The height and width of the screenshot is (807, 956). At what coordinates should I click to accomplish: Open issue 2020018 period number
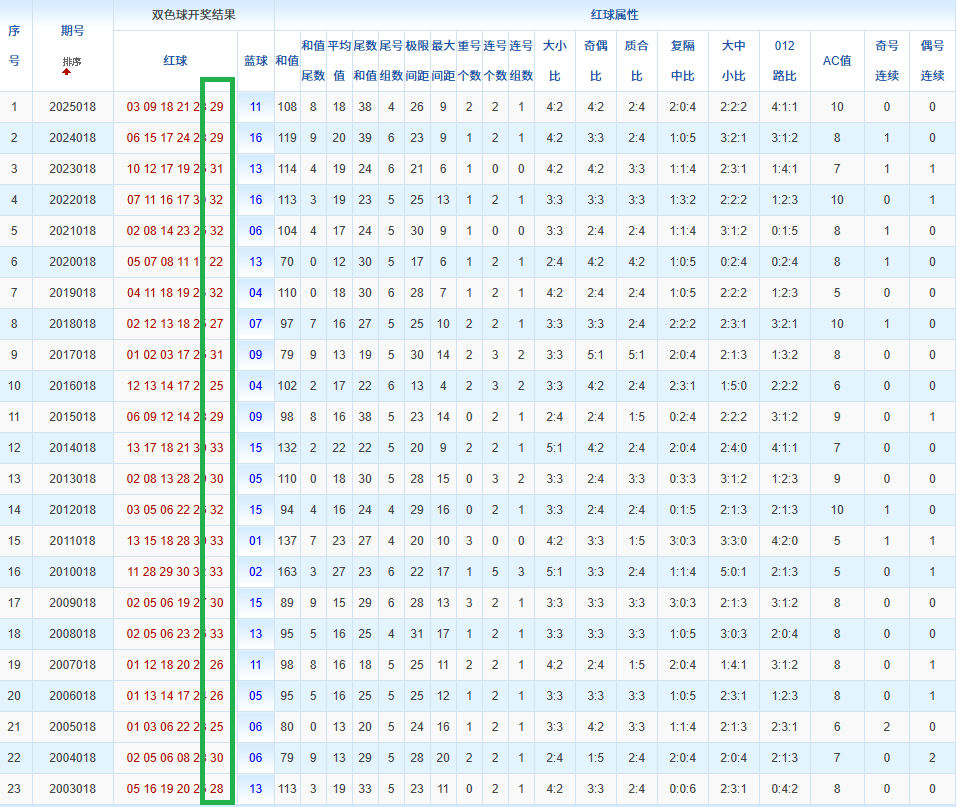pos(72,262)
